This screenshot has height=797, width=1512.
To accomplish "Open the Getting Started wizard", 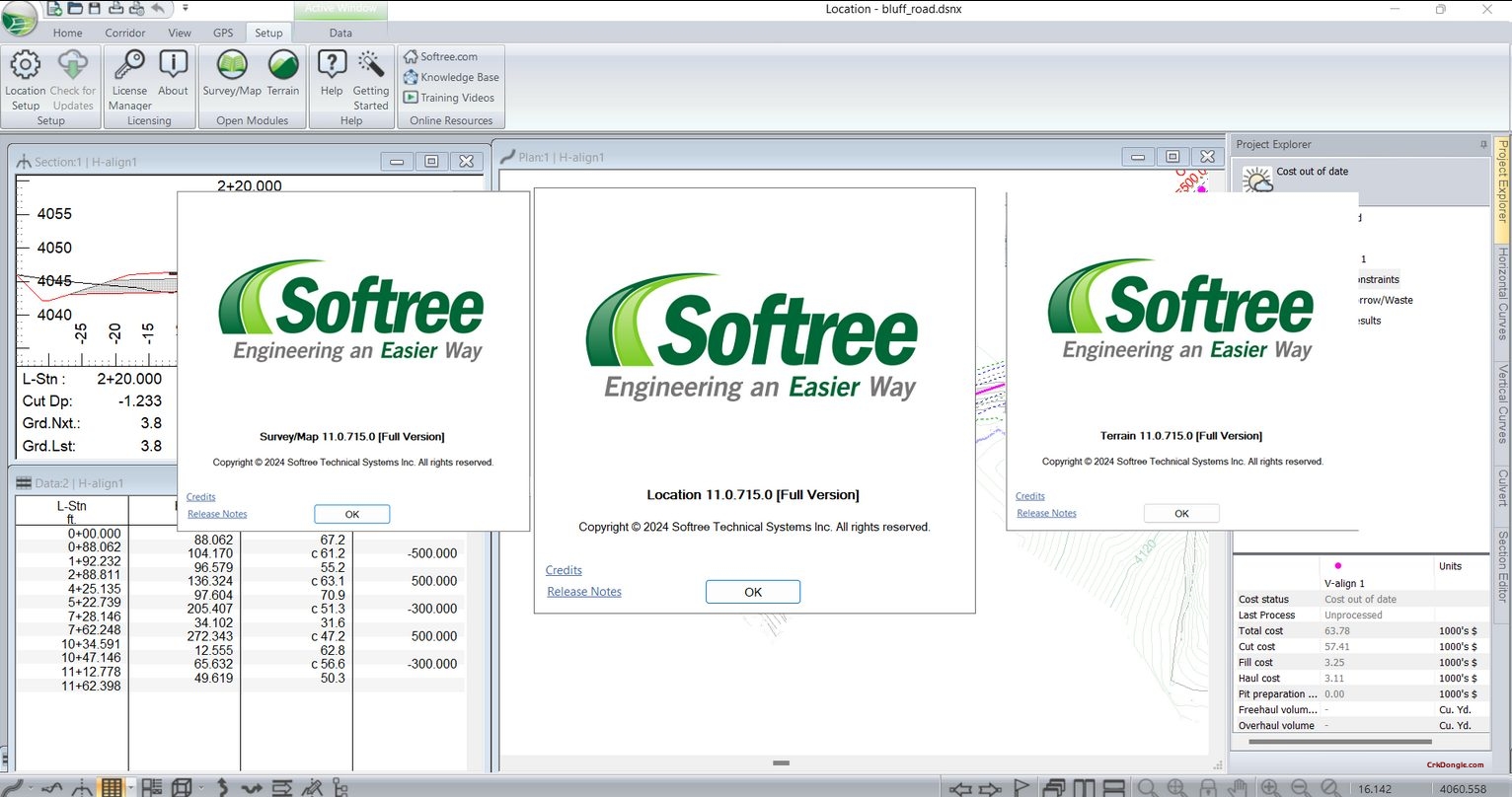I will 371,80.
